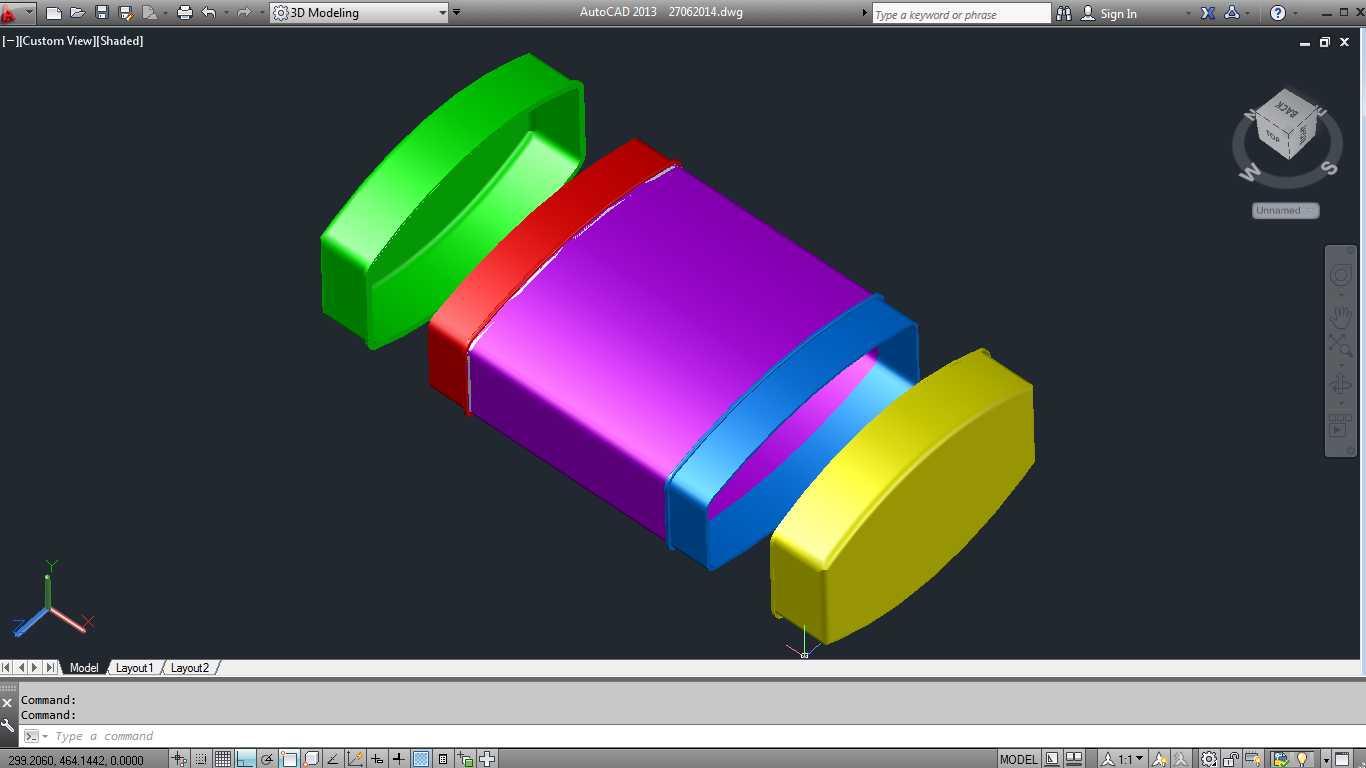This screenshot has width=1366, height=768.
Task: Create a new drawing from Quick Access
Action: click(54, 13)
